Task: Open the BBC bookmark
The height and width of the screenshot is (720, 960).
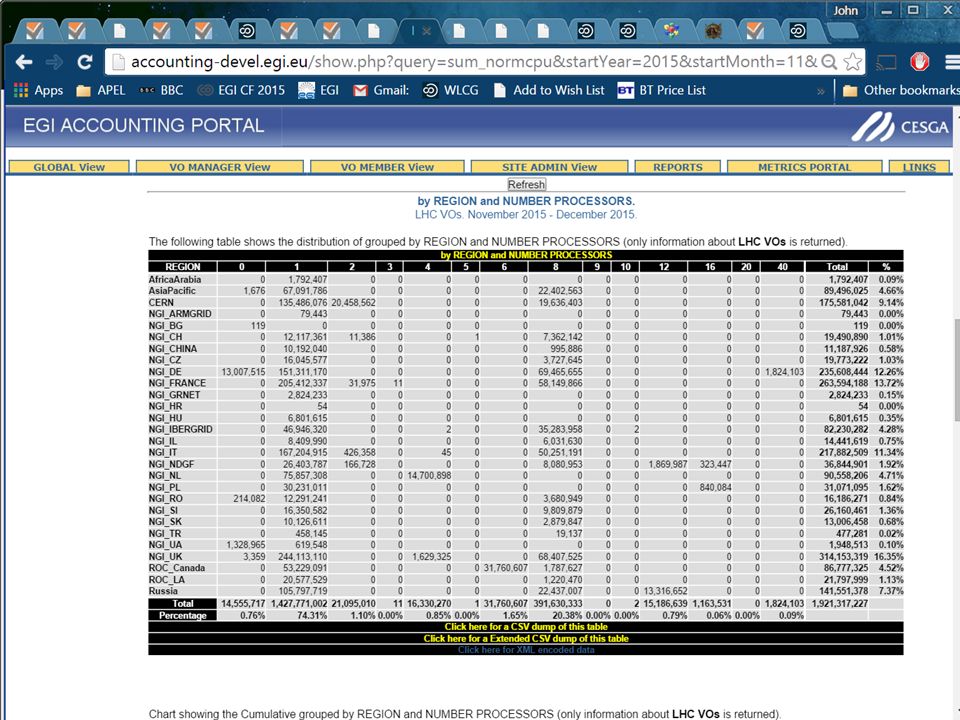Action: click(x=161, y=91)
